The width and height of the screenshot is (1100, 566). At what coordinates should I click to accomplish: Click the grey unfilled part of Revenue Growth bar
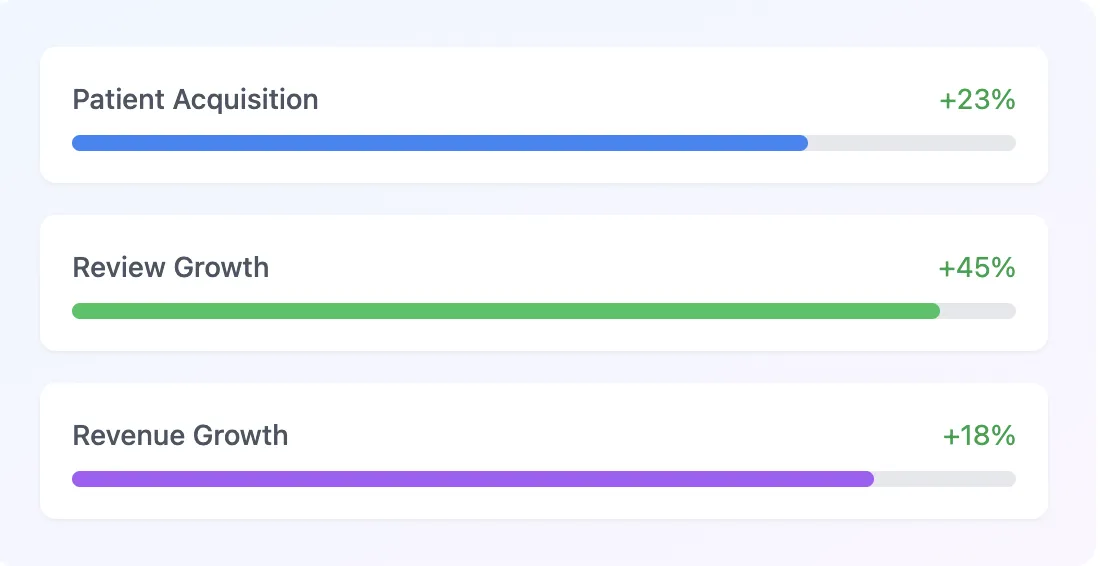(945, 479)
